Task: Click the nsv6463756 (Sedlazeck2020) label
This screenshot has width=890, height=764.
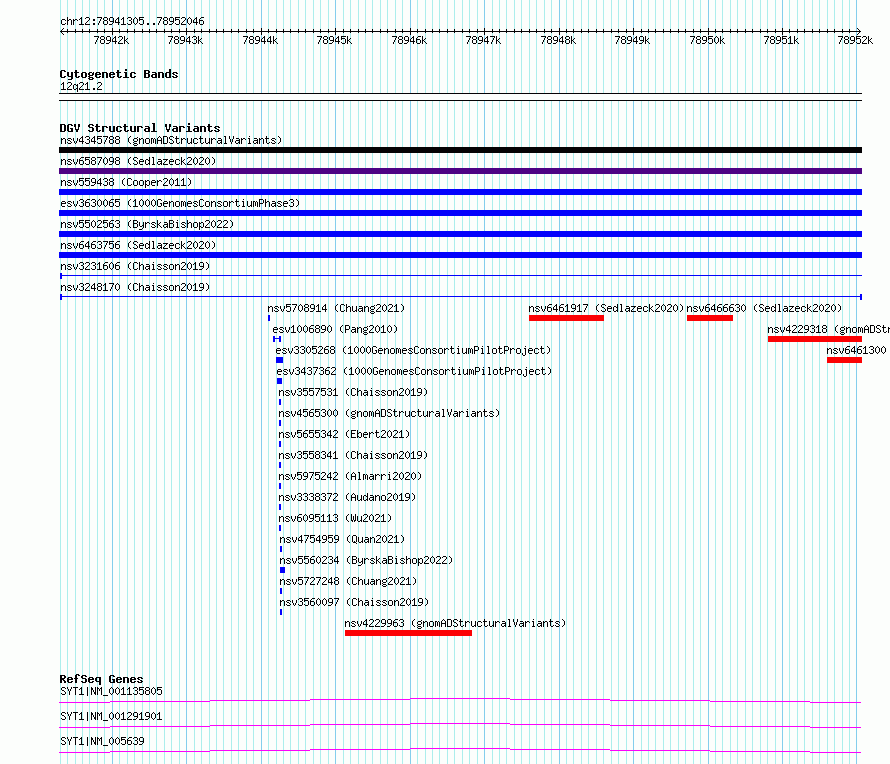Action: pos(138,245)
